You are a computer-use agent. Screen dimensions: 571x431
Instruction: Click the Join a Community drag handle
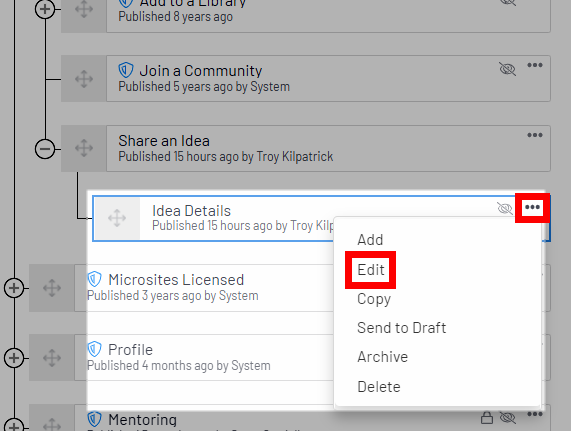[x=84, y=79]
